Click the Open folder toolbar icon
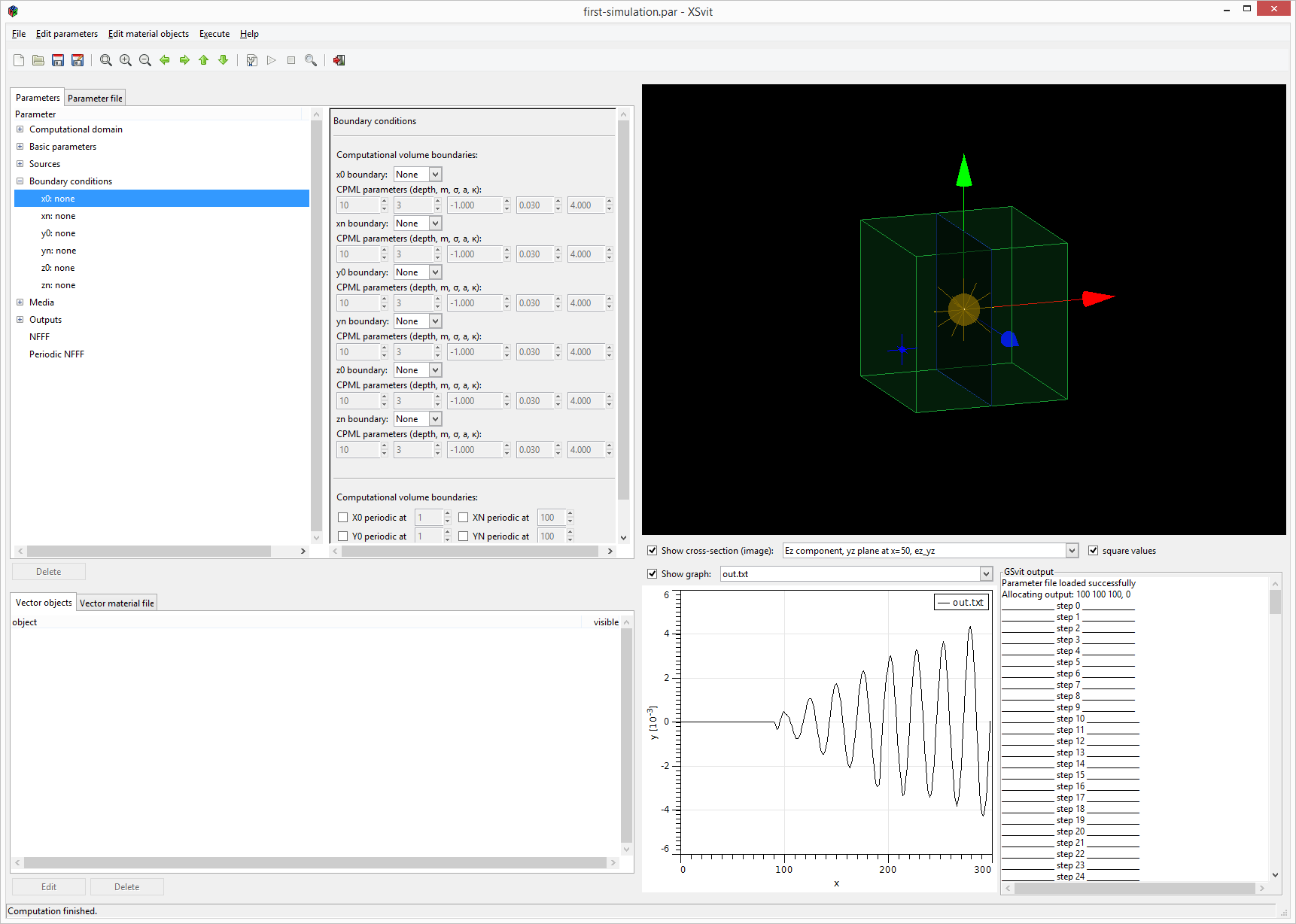Image resolution: width=1296 pixels, height=924 pixels. tap(38, 60)
